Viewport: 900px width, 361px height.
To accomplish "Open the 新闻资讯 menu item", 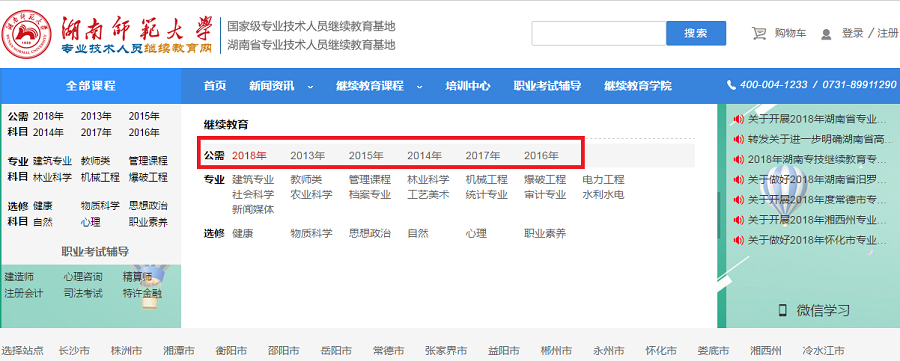I will click(271, 86).
